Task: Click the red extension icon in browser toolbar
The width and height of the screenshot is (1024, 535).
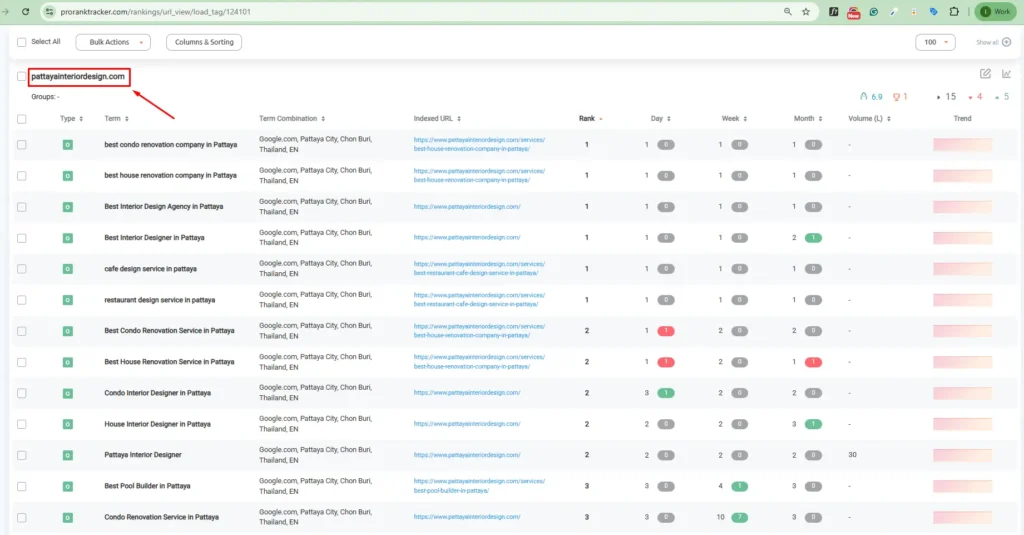Action: point(854,12)
